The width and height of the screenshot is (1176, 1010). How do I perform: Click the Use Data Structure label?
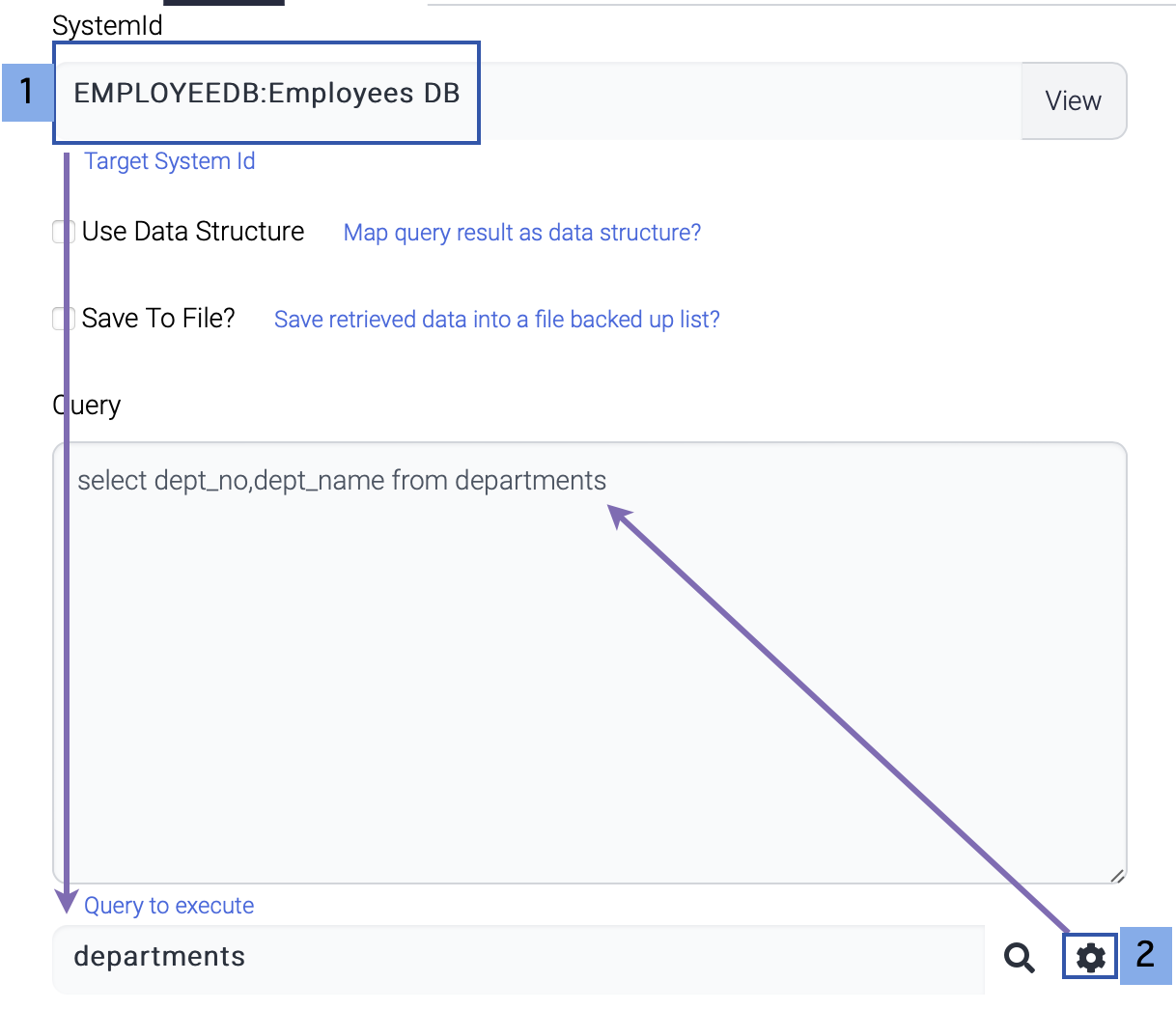193,232
